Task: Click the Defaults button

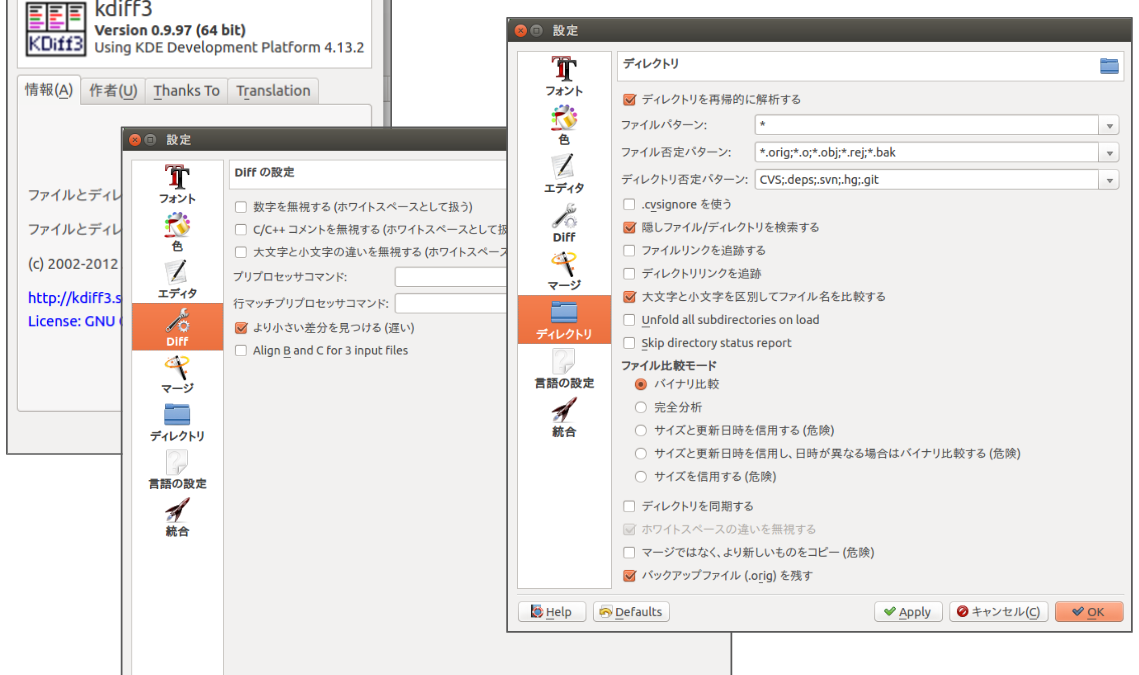Action: point(630,612)
